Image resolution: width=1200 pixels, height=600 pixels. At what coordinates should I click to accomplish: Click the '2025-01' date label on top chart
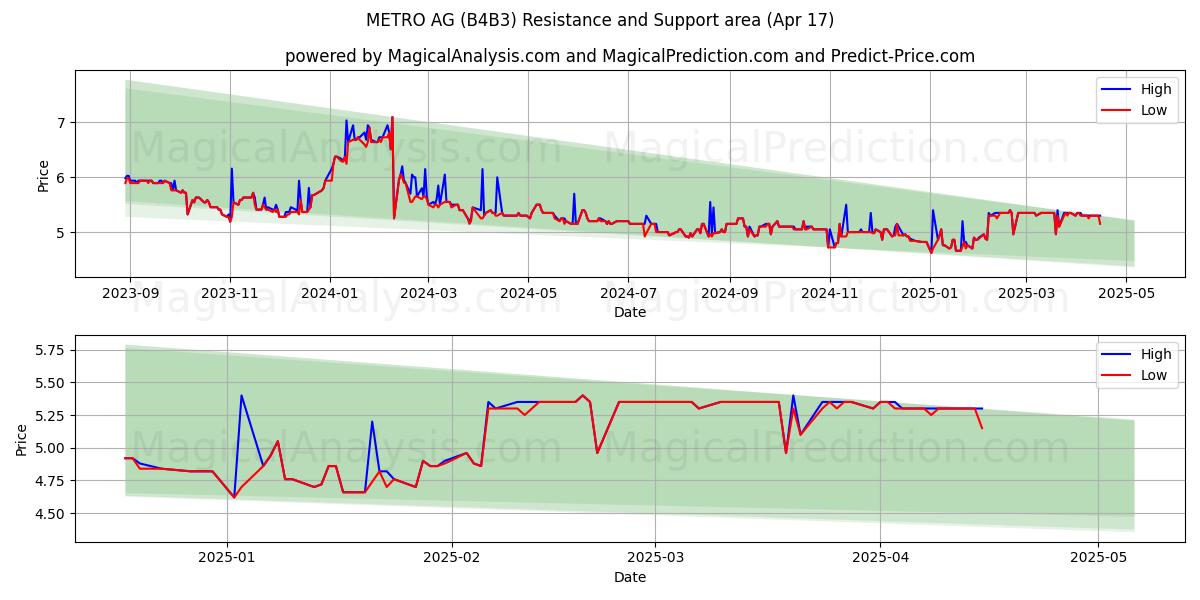(x=930, y=294)
